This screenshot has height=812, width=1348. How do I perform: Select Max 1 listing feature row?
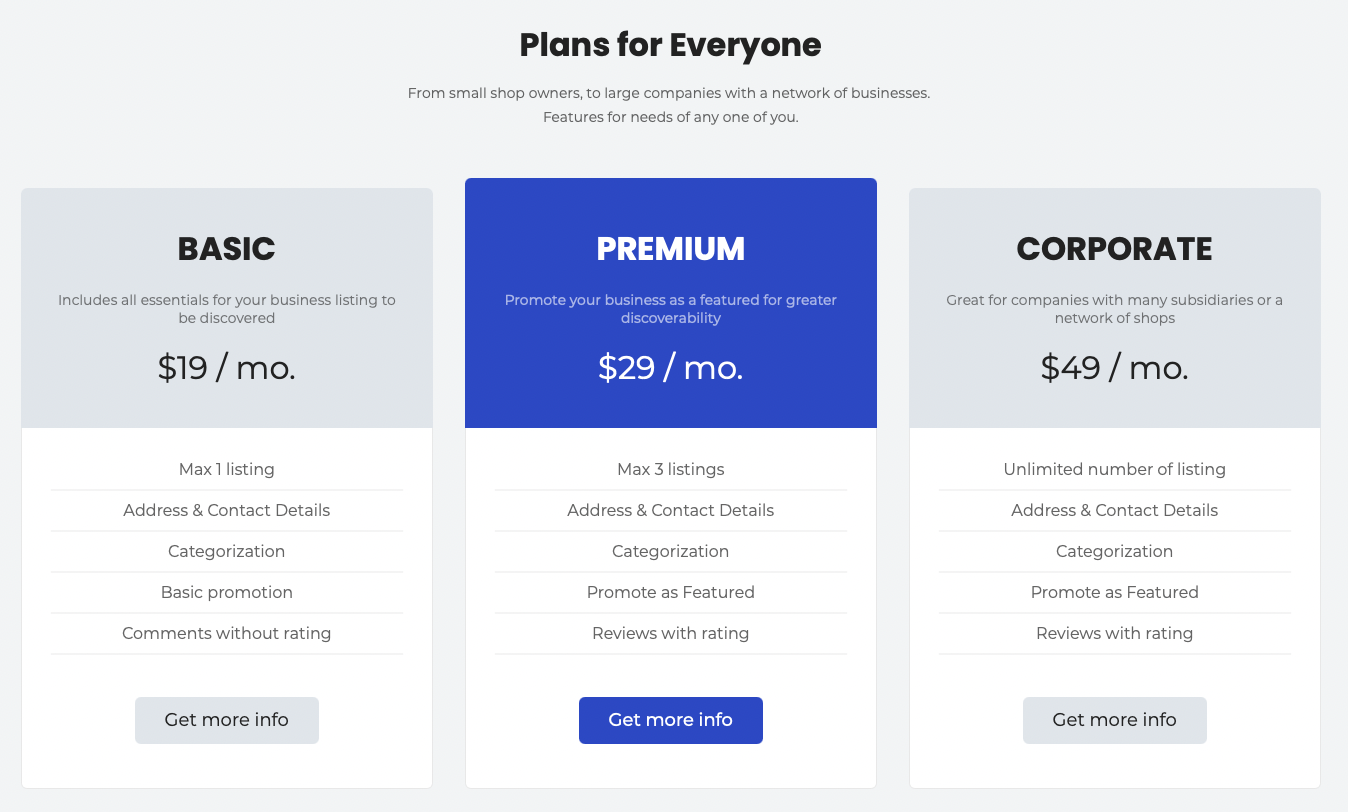coord(227,469)
